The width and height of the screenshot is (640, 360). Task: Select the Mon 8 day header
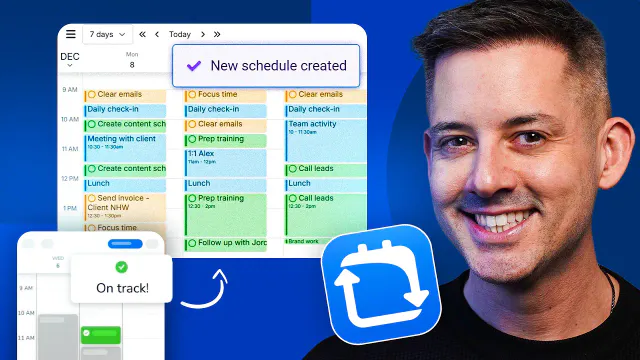coord(132,60)
